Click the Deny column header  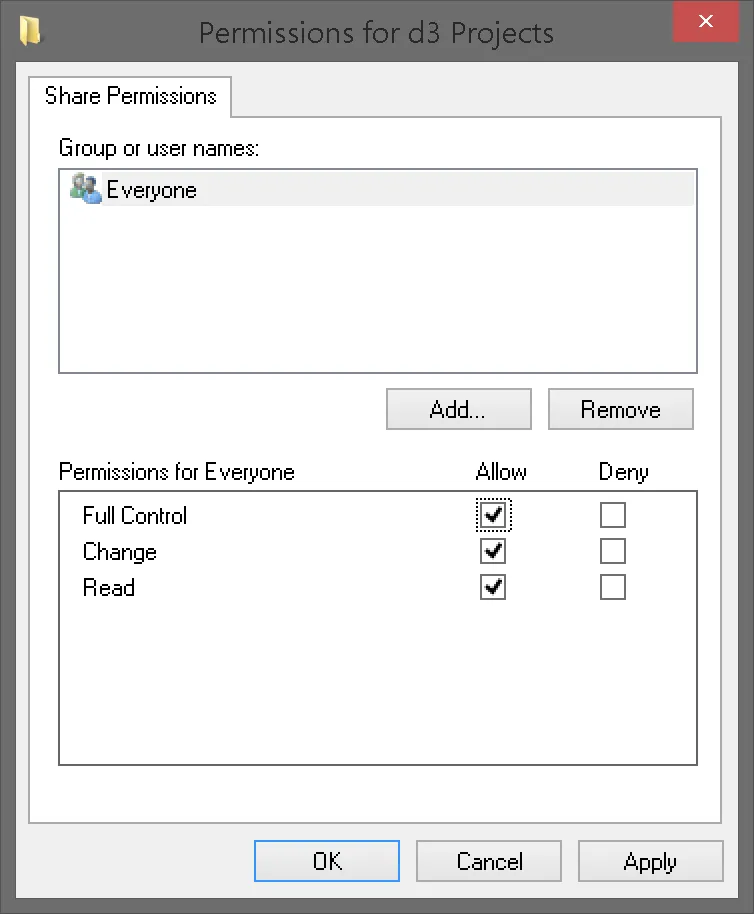pyautogui.click(x=623, y=472)
